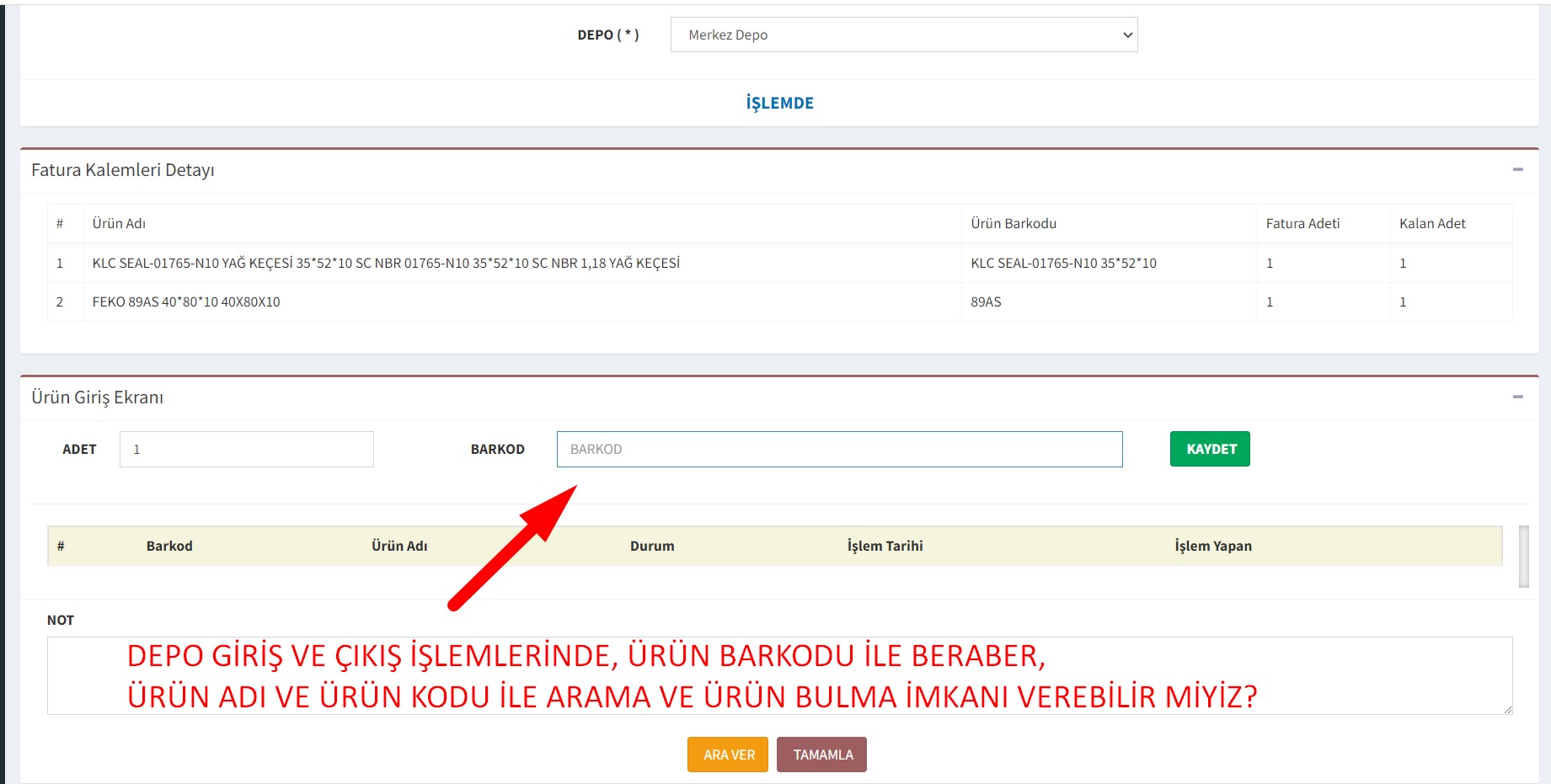
Task: Click the İŞLEMDE status heading
Action: click(x=779, y=104)
